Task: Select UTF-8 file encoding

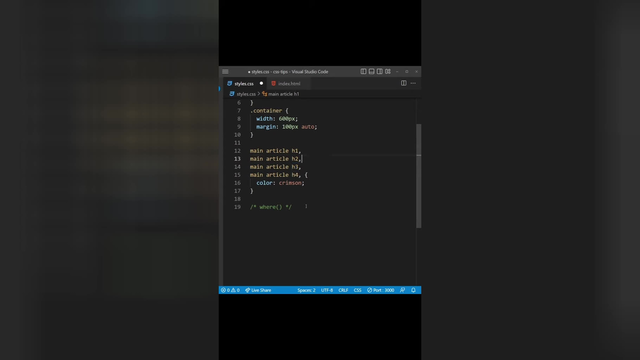Action: pyautogui.click(x=327, y=290)
